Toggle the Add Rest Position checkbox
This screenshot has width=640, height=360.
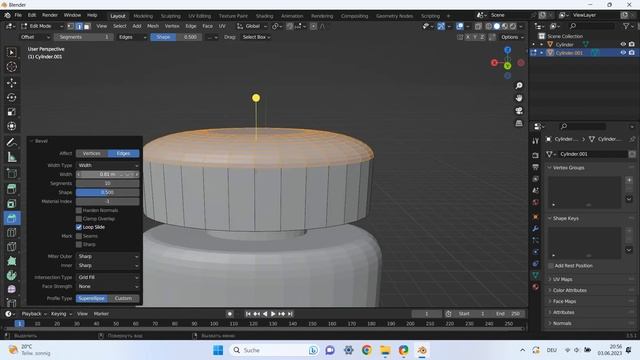click(x=551, y=266)
